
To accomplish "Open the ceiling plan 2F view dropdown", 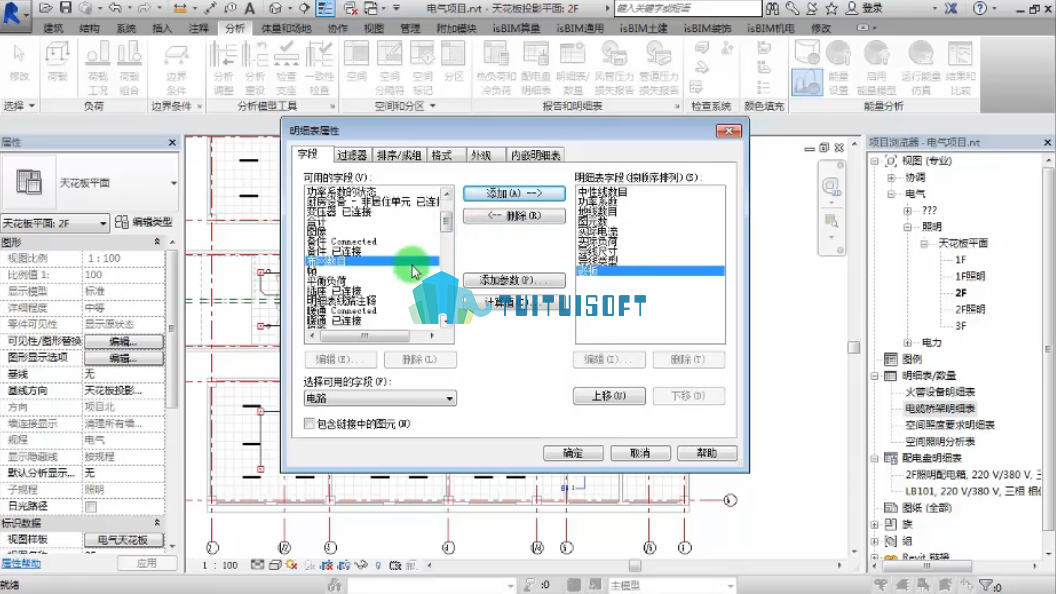I will coord(55,223).
